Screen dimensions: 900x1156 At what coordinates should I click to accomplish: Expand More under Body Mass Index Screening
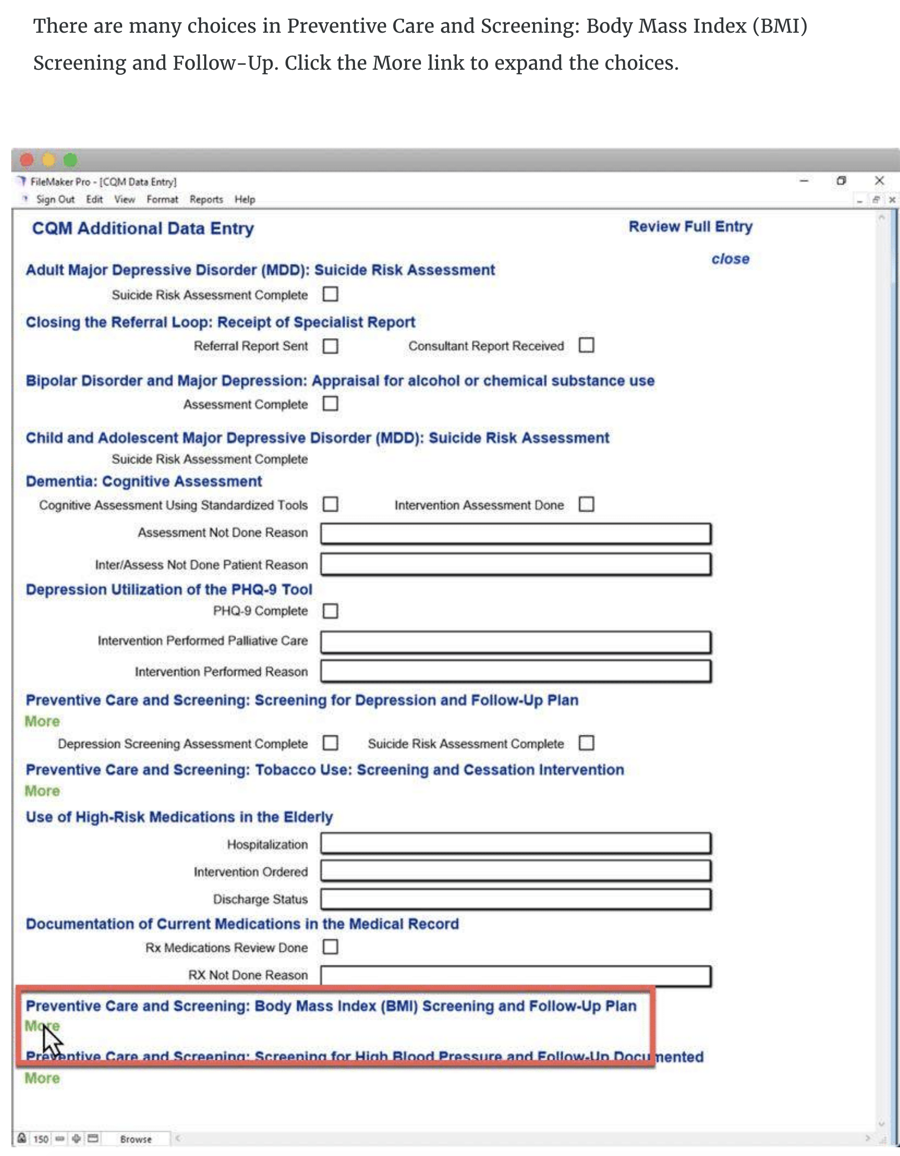tap(42, 1026)
